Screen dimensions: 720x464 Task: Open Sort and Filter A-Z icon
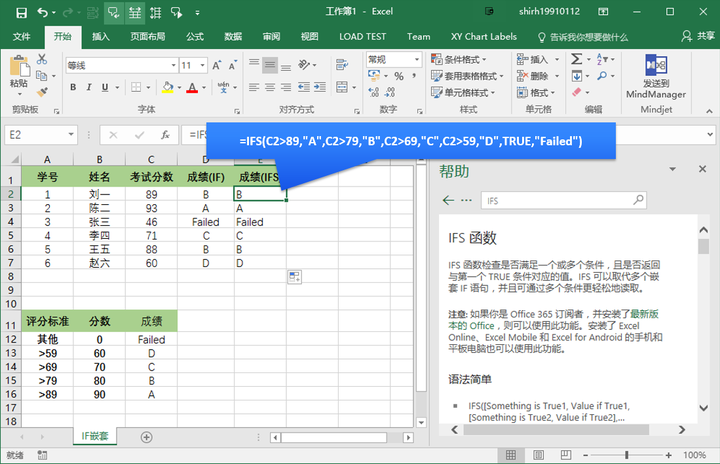tap(602, 59)
